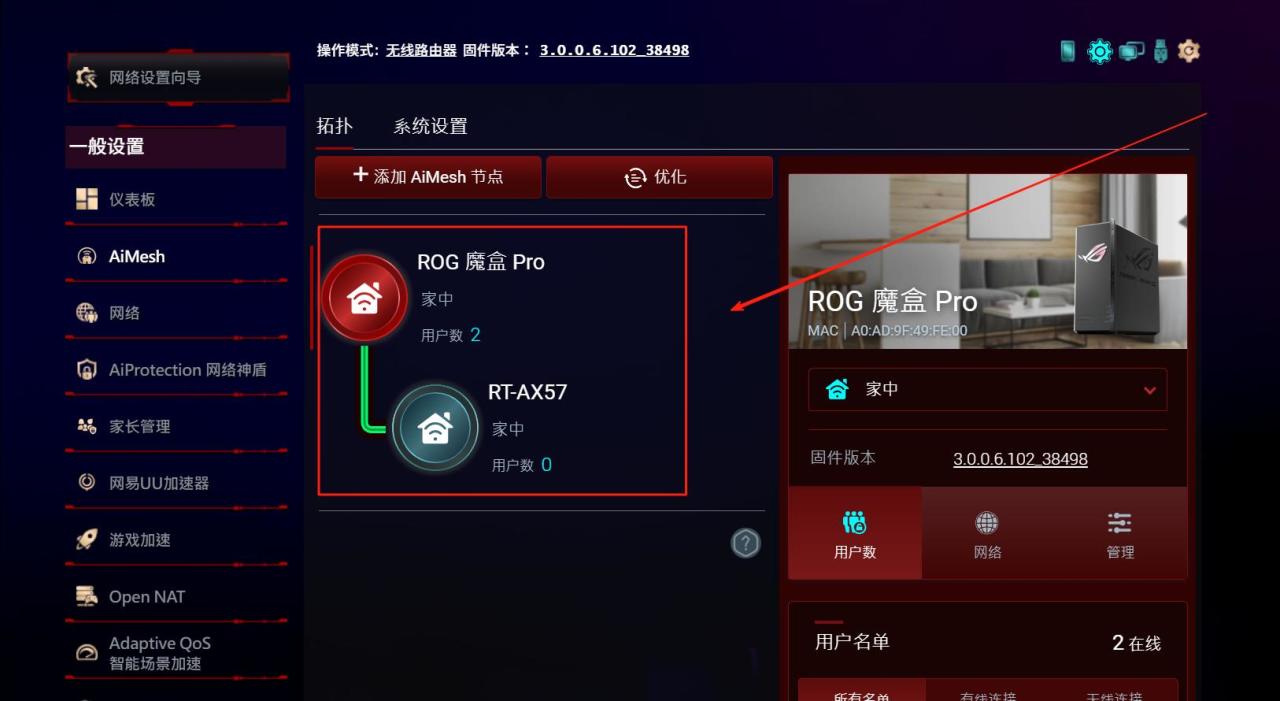Click 添加 AiMesh 节点 button

click(428, 177)
